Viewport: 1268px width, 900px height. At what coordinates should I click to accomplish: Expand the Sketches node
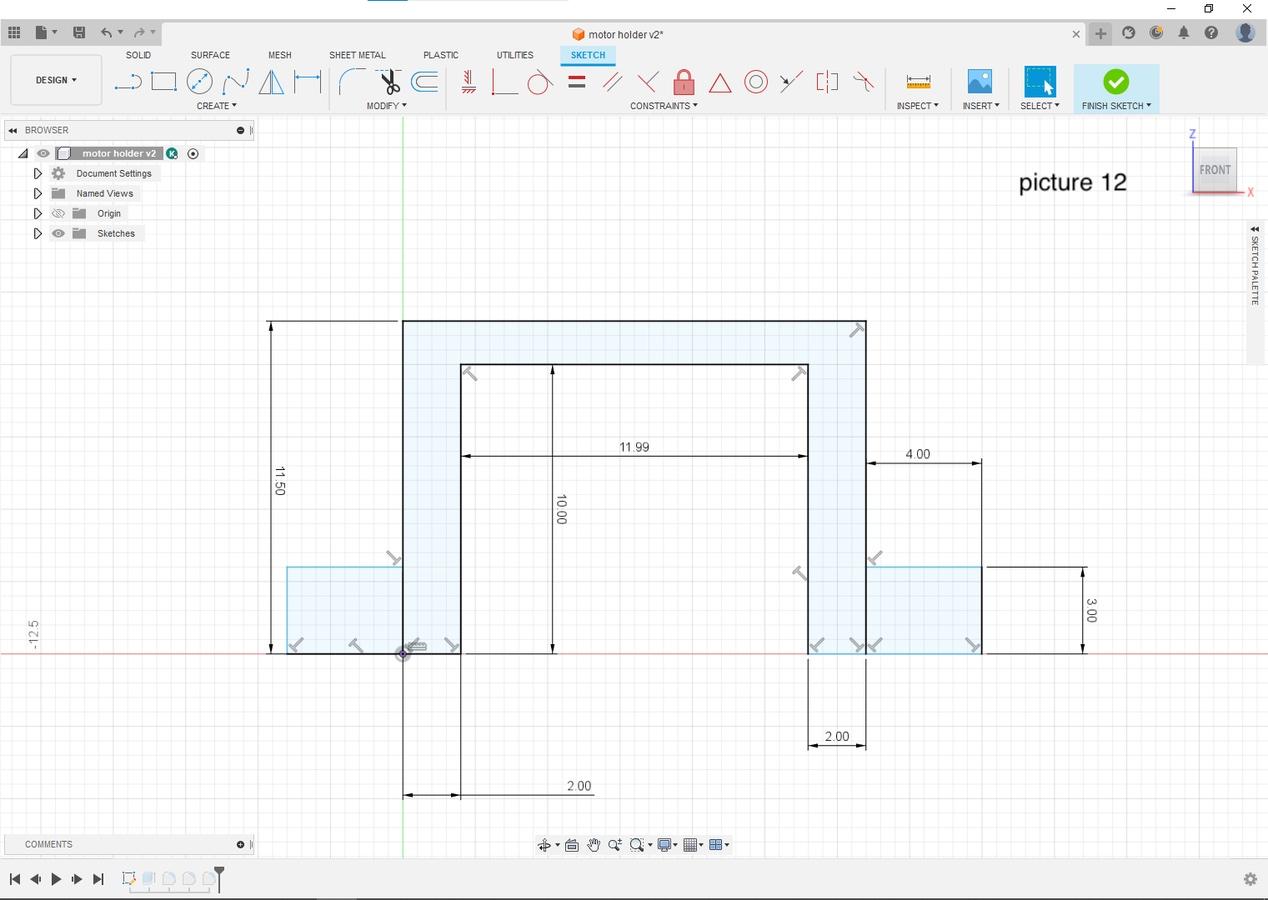click(x=37, y=233)
